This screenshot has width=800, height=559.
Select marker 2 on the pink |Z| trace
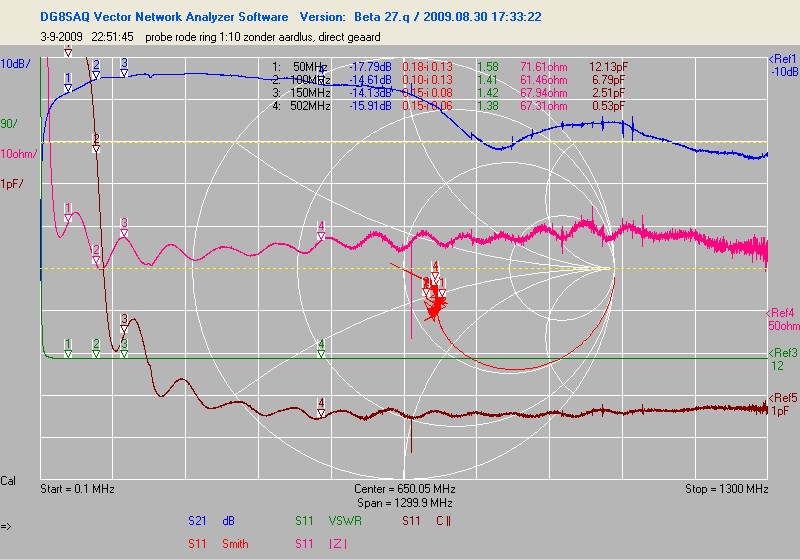coord(96,251)
